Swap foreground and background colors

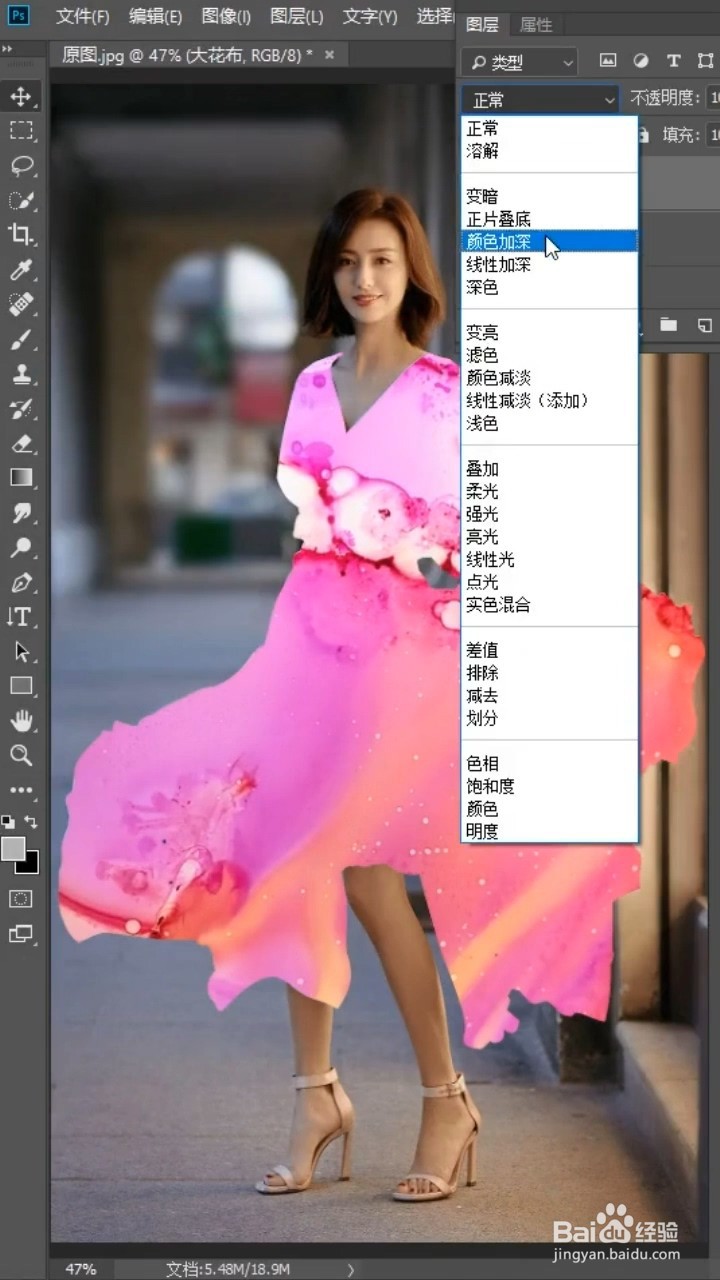(x=31, y=821)
